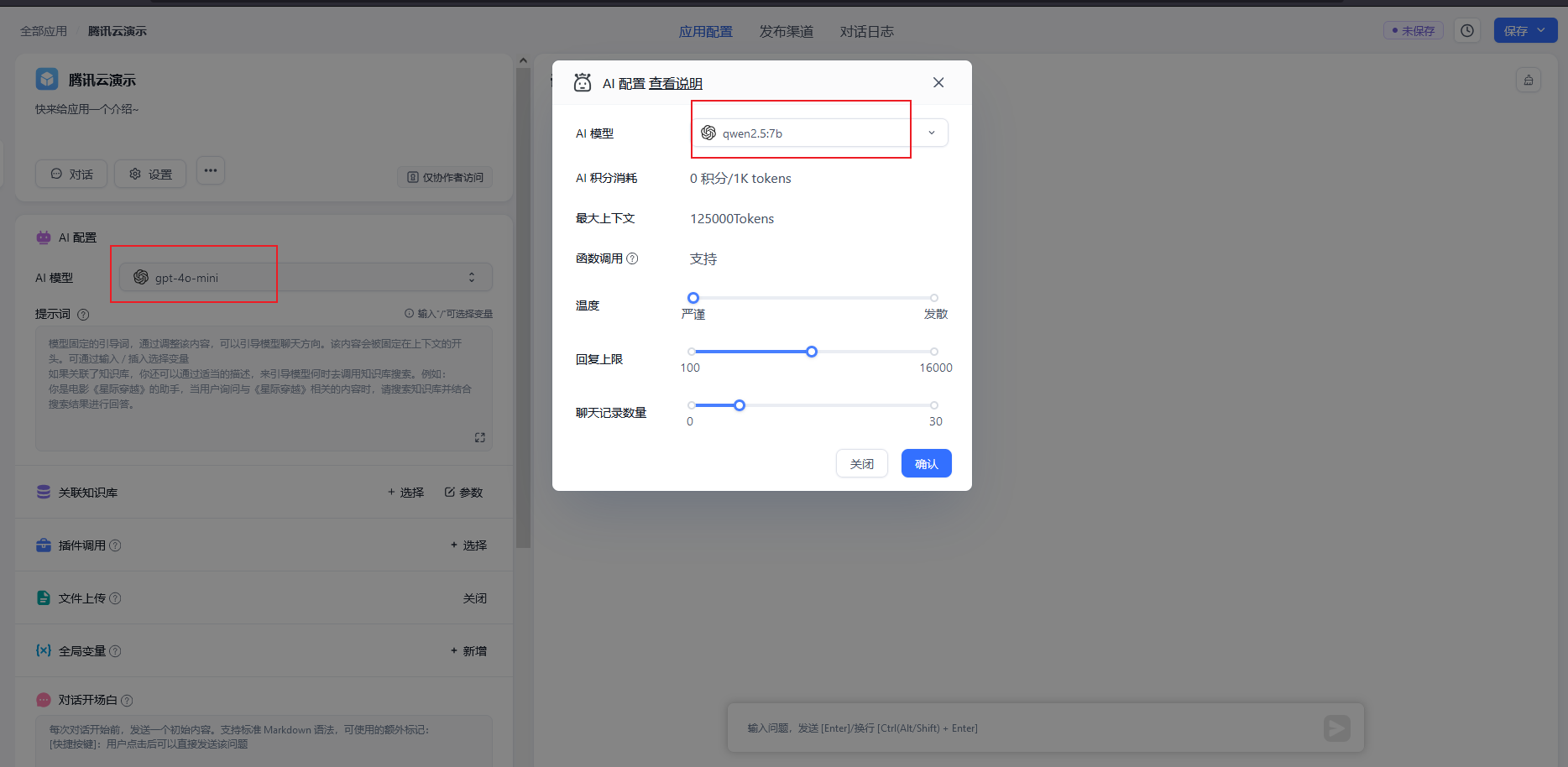Toggle 文件上传 setting showing 关闭
Viewport: 1568px width, 767px height.
(x=475, y=598)
